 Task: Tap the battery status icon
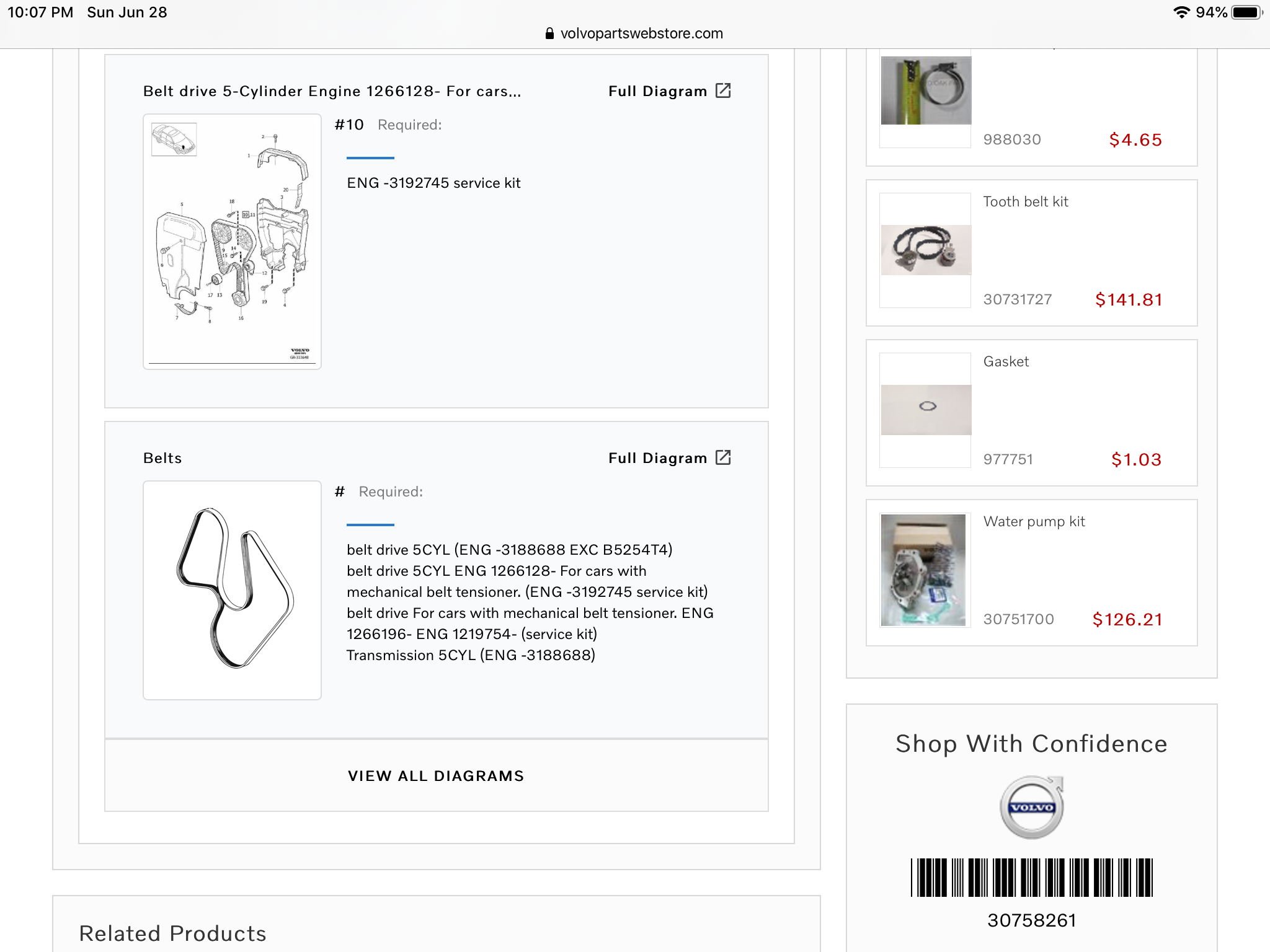click(1246, 12)
